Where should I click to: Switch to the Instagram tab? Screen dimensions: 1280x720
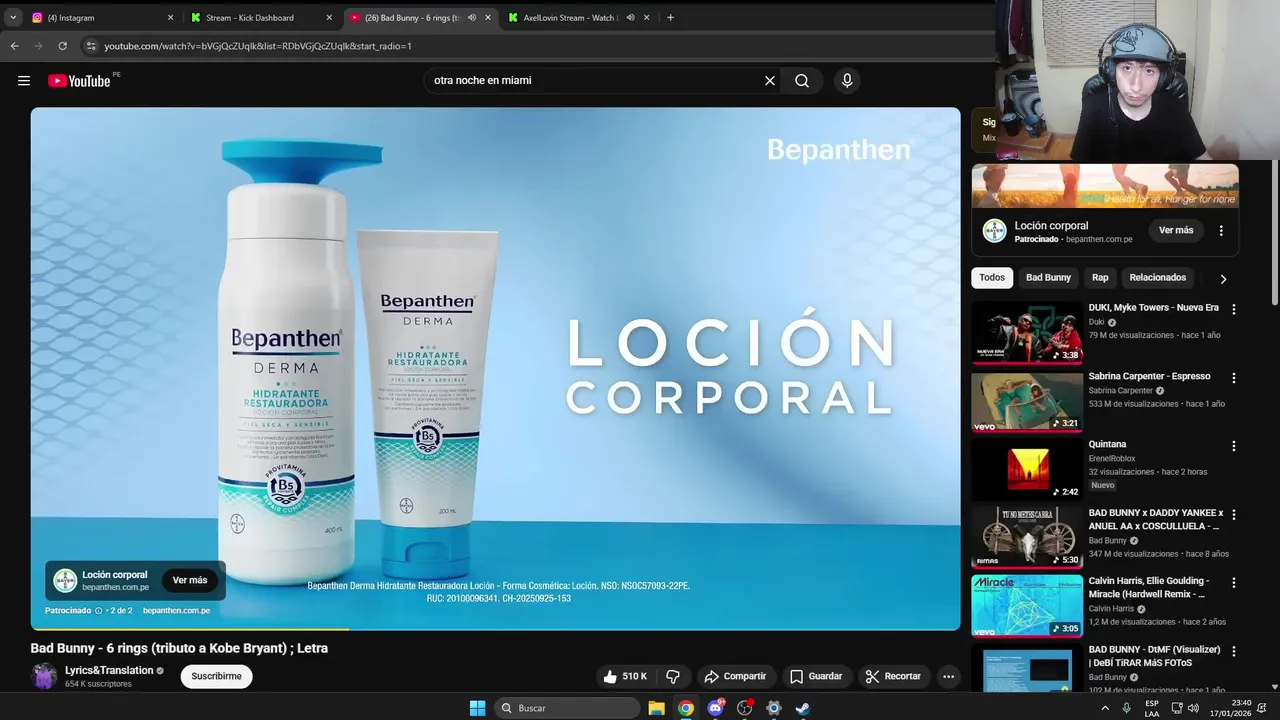click(x=103, y=17)
